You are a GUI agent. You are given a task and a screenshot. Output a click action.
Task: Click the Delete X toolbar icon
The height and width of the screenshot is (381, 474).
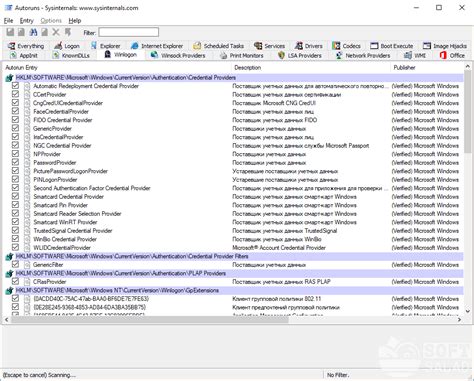pyautogui.click(x=56, y=32)
